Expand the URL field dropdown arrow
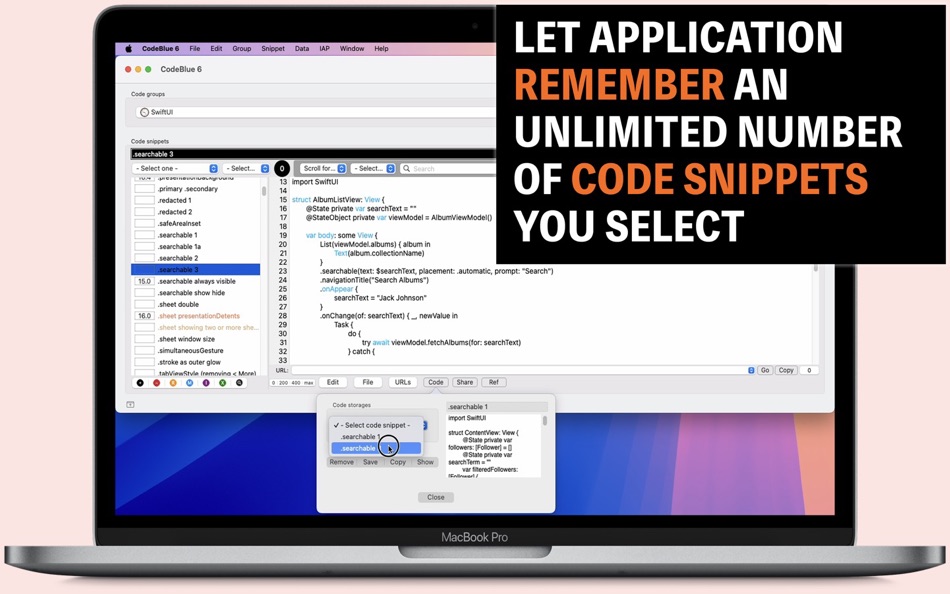Screen dimensions: 950x594 751,370
